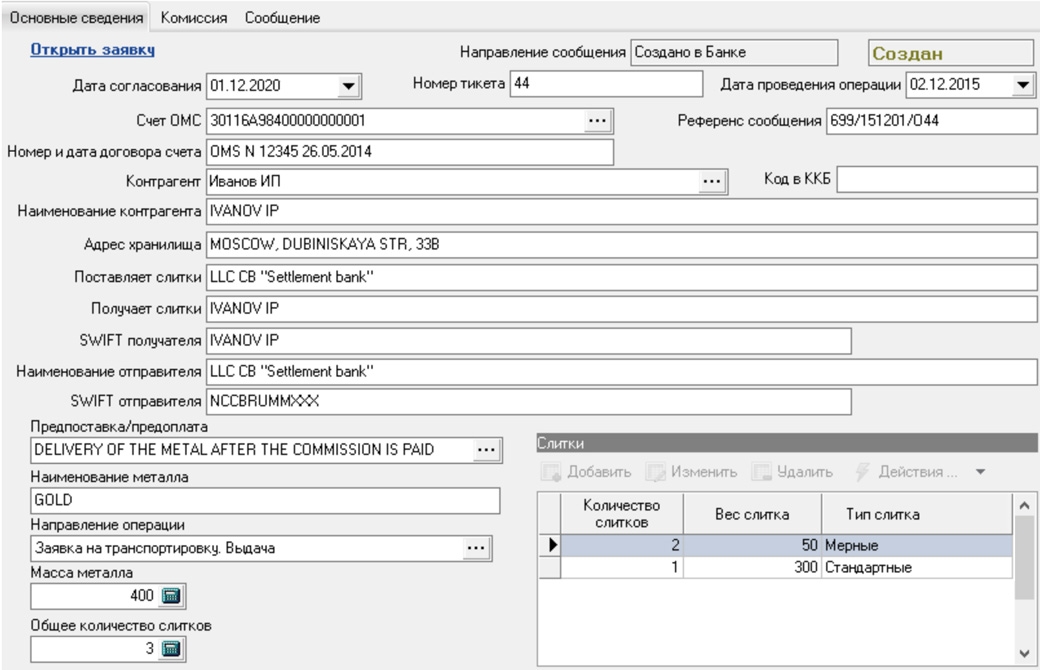Select the Стандартные ingot row
This screenshot has height=670, width=1040.
[868, 567]
